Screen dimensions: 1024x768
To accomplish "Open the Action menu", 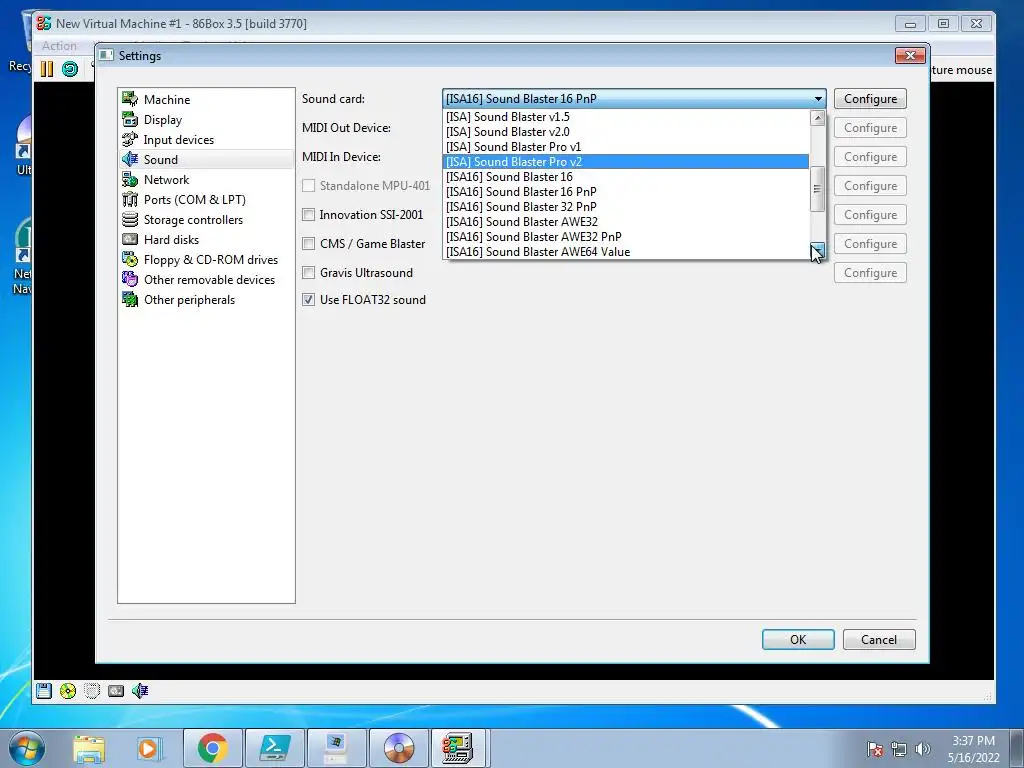I will point(59,46).
